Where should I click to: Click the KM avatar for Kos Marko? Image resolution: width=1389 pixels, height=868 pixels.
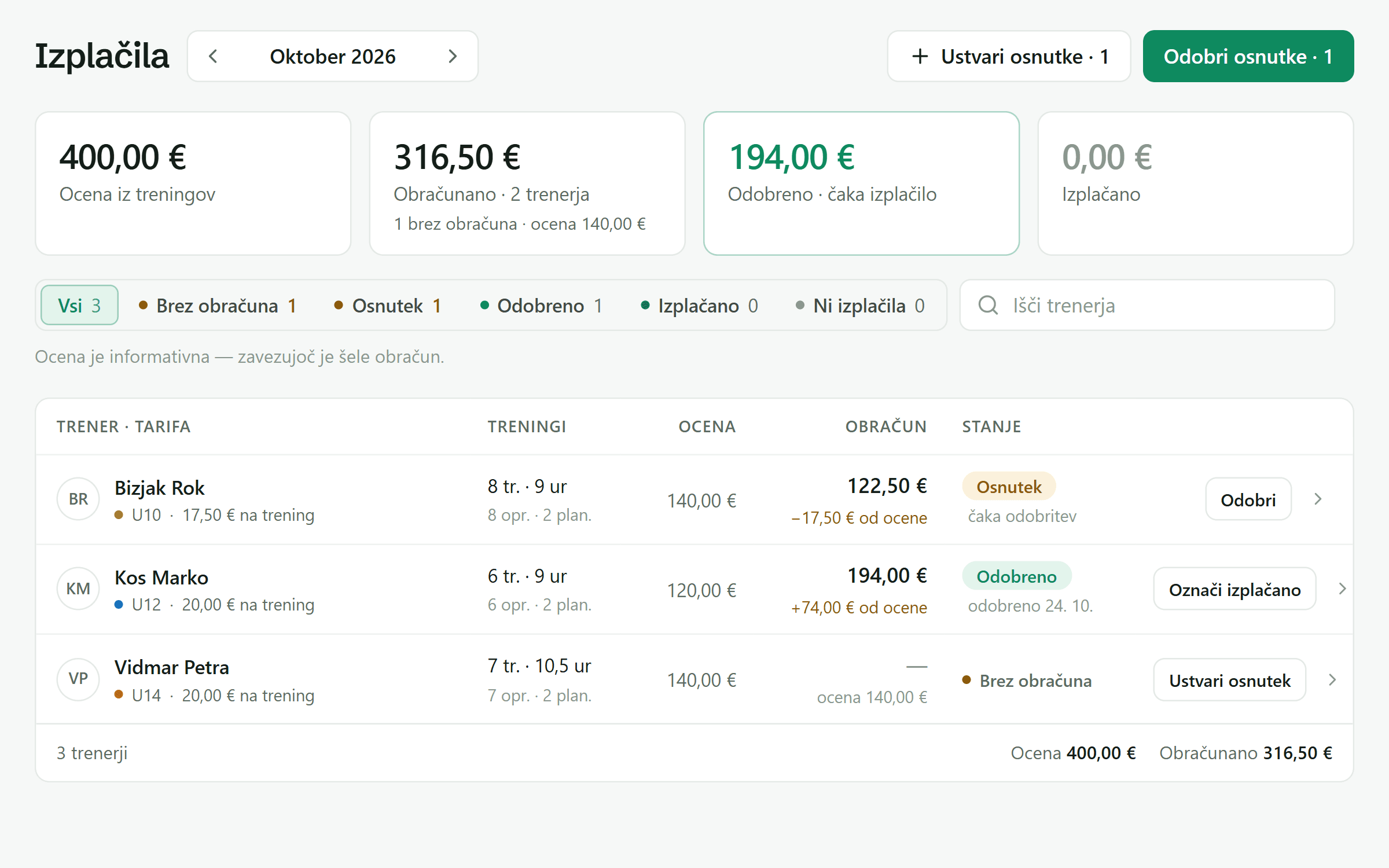click(x=78, y=589)
